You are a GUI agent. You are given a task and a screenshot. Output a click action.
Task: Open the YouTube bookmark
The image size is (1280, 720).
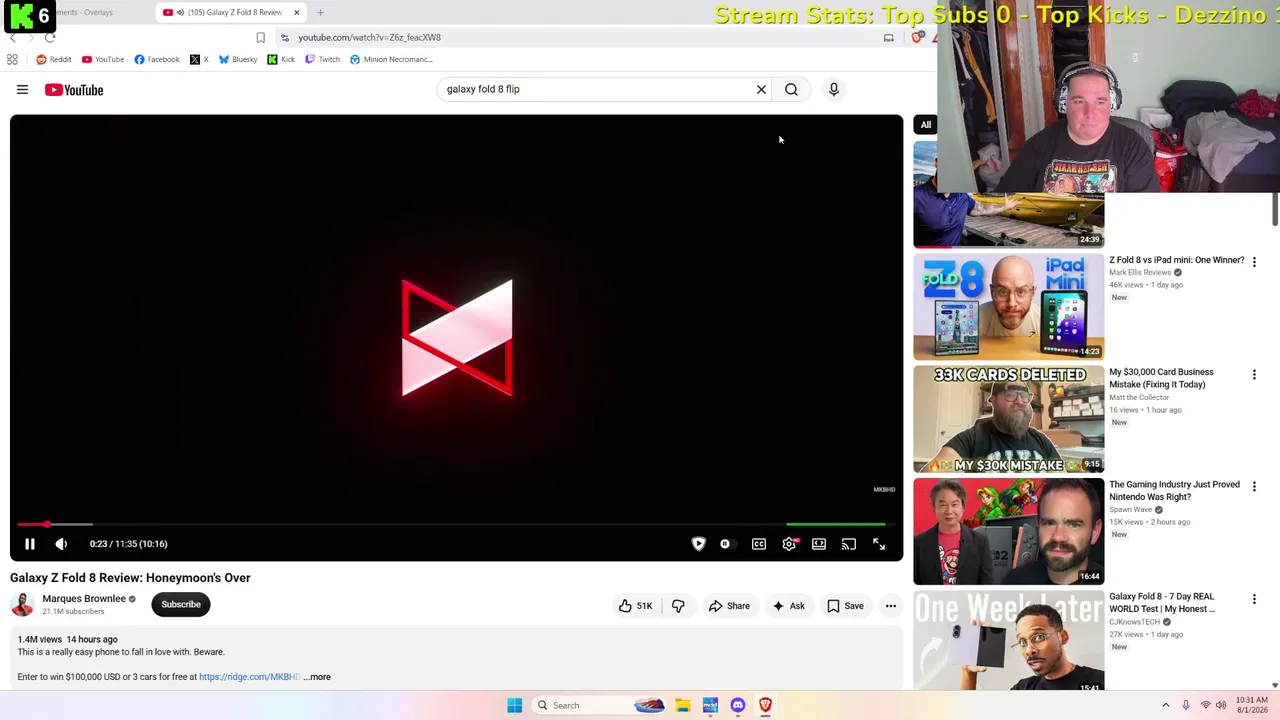point(103,60)
